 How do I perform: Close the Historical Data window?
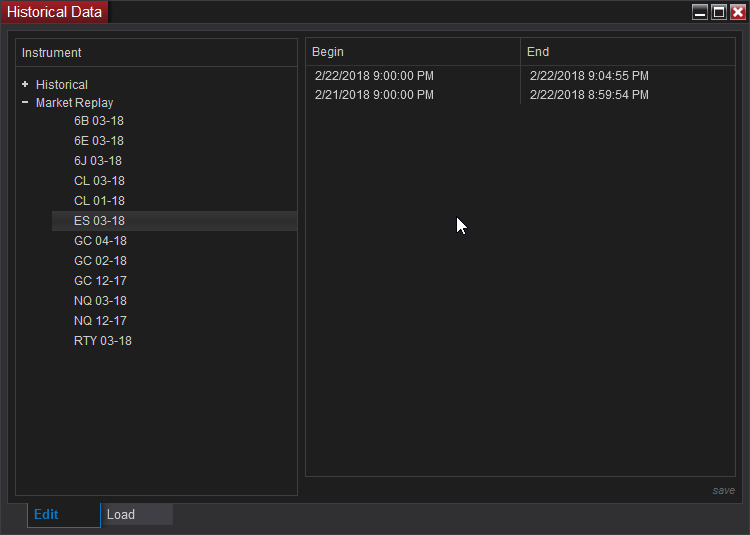tap(738, 12)
